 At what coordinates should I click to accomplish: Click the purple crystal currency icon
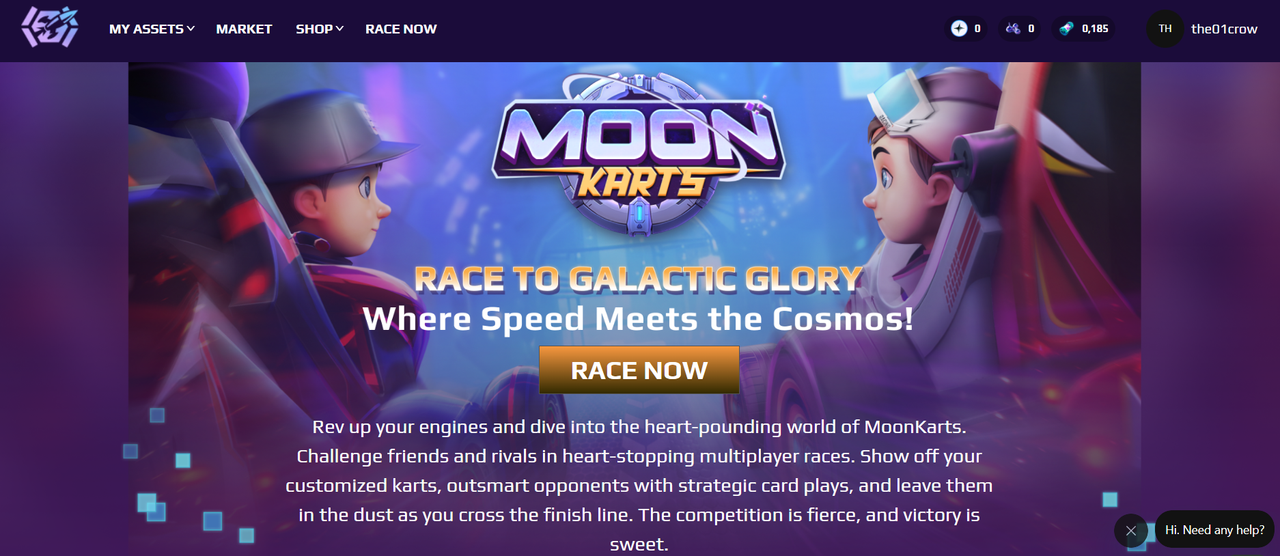[1013, 29]
